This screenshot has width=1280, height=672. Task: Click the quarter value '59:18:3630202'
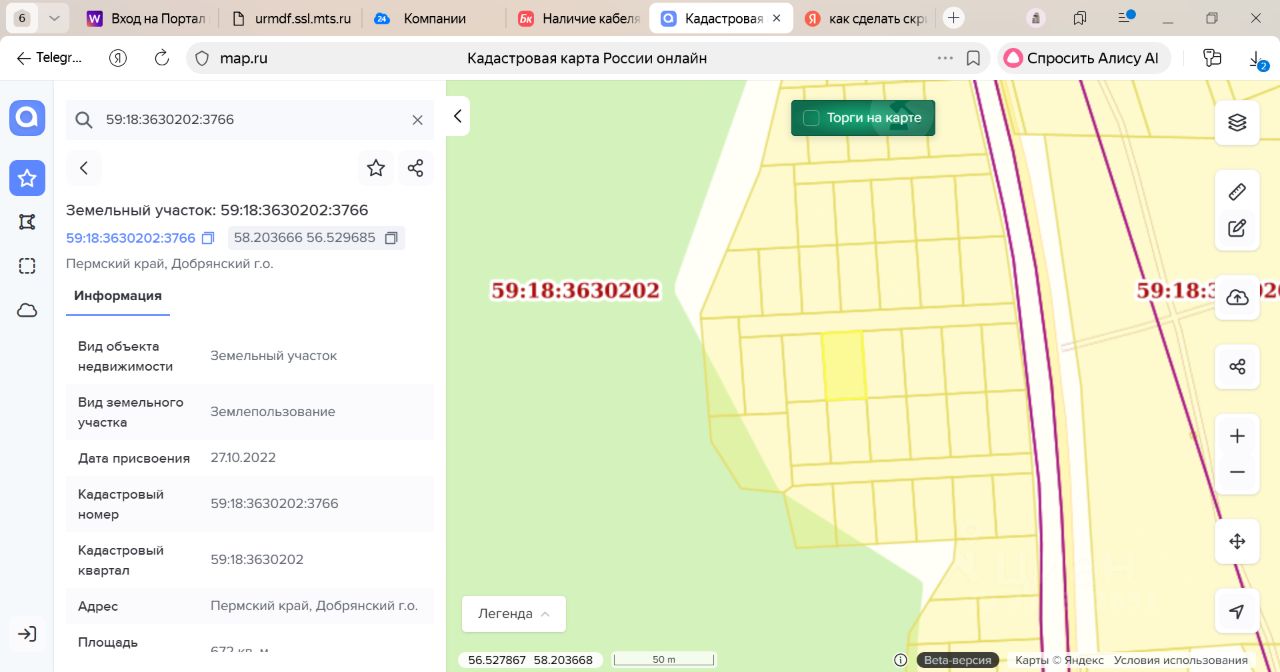257,560
